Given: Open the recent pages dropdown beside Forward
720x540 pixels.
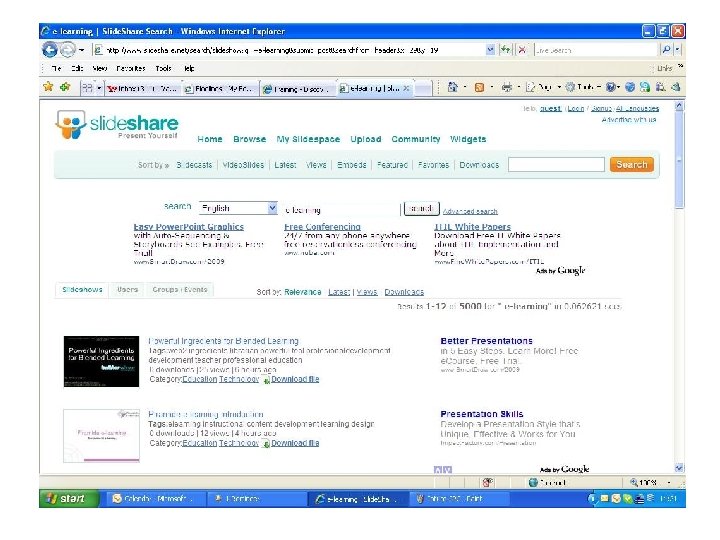Looking at the screenshot, I should coord(81,50).
